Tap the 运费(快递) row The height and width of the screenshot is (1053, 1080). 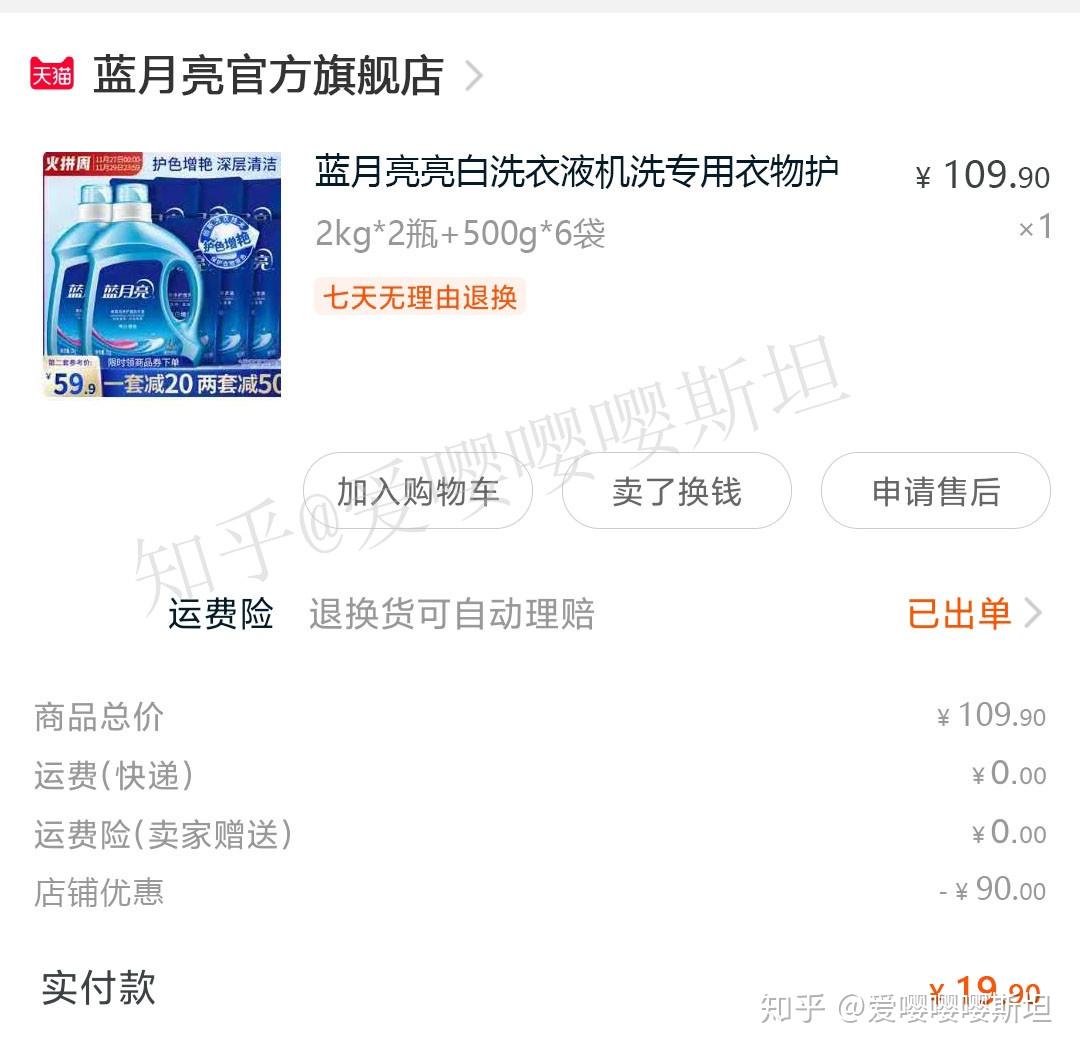tap(540, 775)
